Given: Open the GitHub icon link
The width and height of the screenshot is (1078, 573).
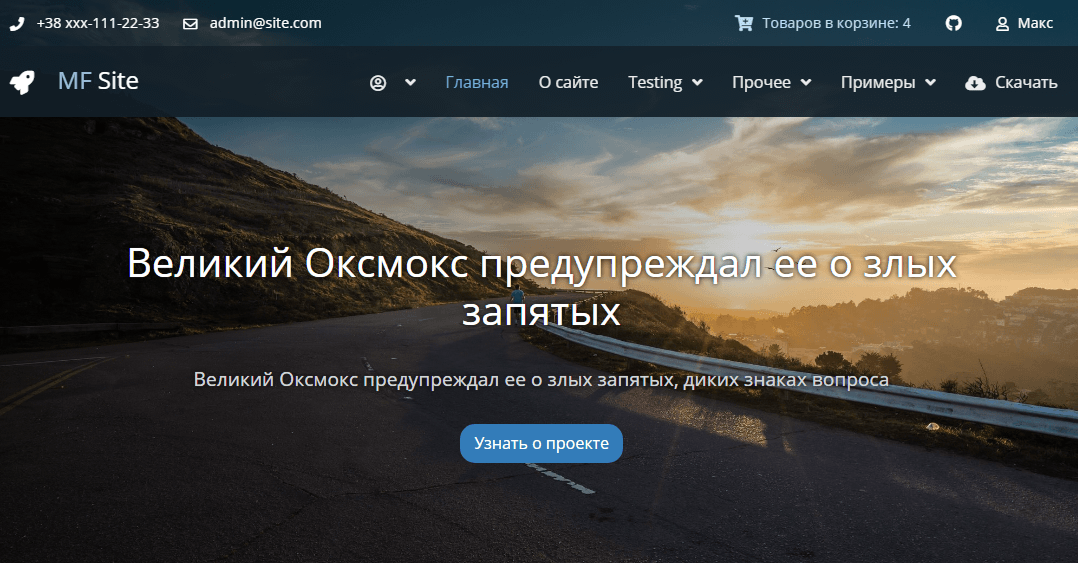Looking at the screenshot, I should point(954,23).
